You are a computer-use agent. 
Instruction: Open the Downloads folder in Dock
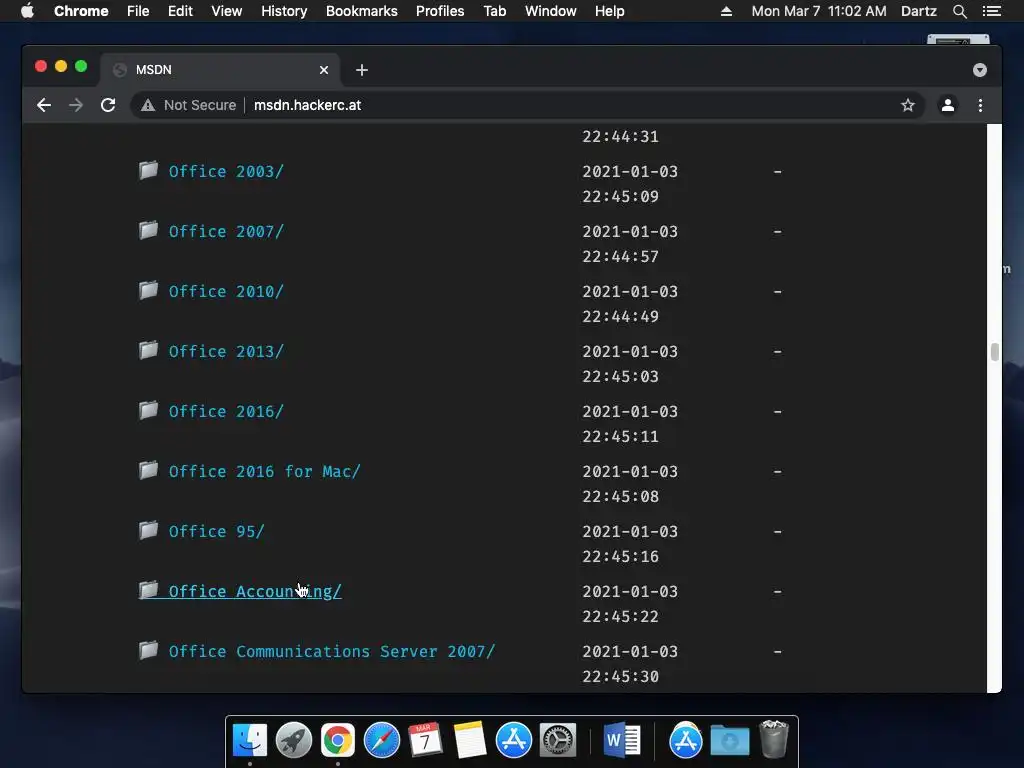[729, 740]
